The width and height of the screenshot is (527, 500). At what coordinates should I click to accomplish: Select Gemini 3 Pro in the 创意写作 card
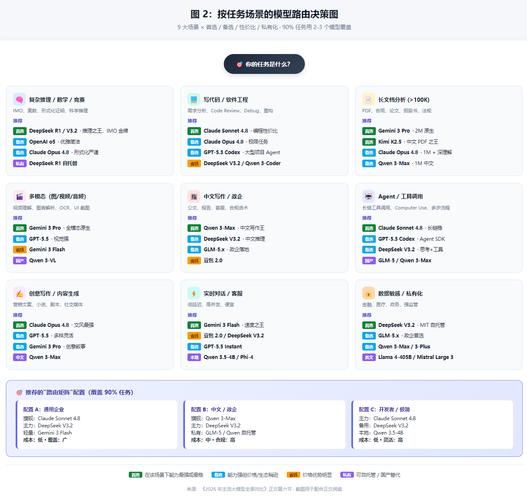49,346
